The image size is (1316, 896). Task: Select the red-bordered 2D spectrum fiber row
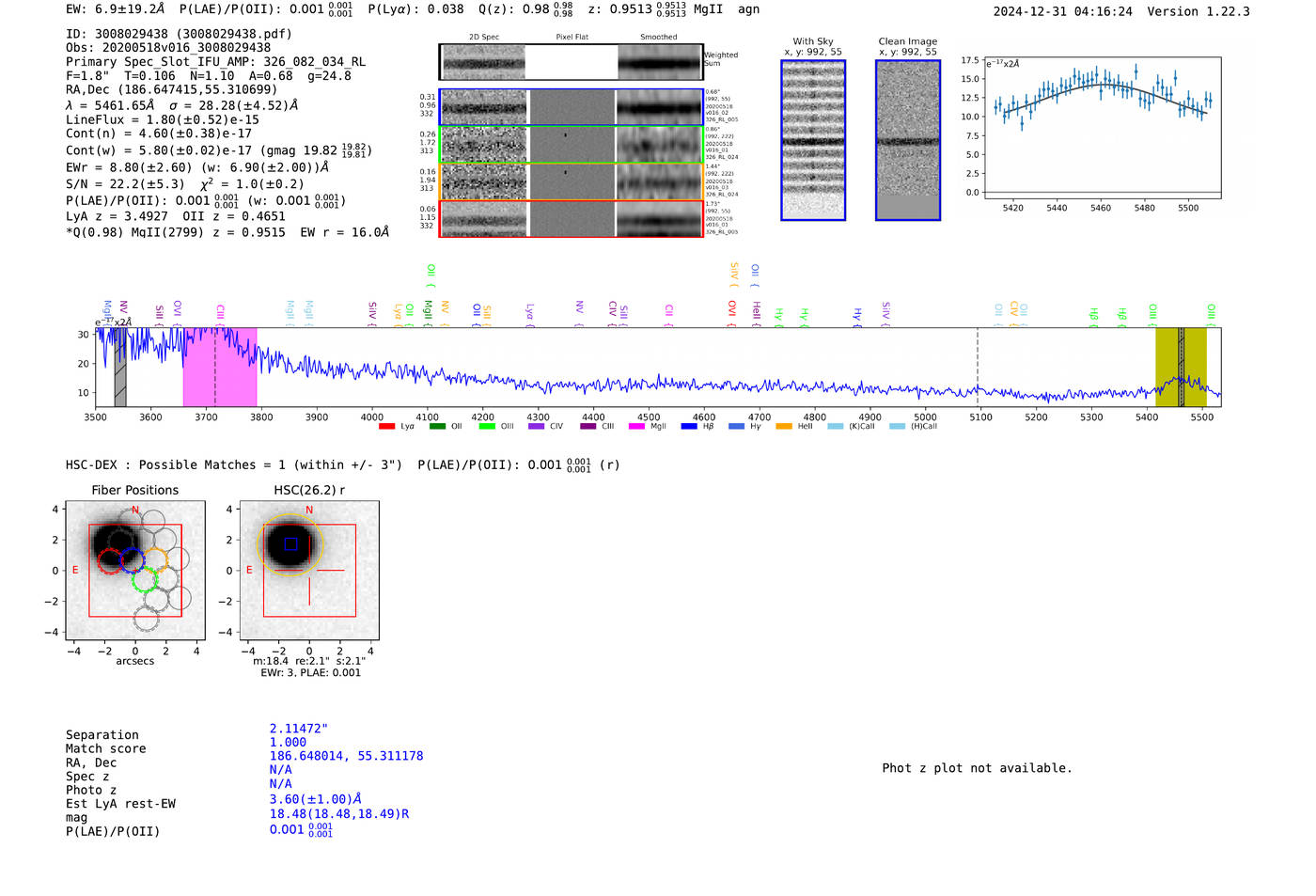pyautogui.click(x=571, y=219)
